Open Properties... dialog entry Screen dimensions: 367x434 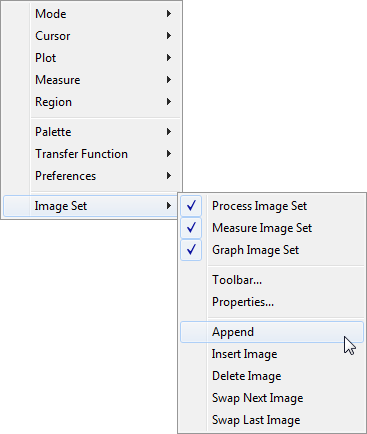pyautogui.click(x=272, y=302)
